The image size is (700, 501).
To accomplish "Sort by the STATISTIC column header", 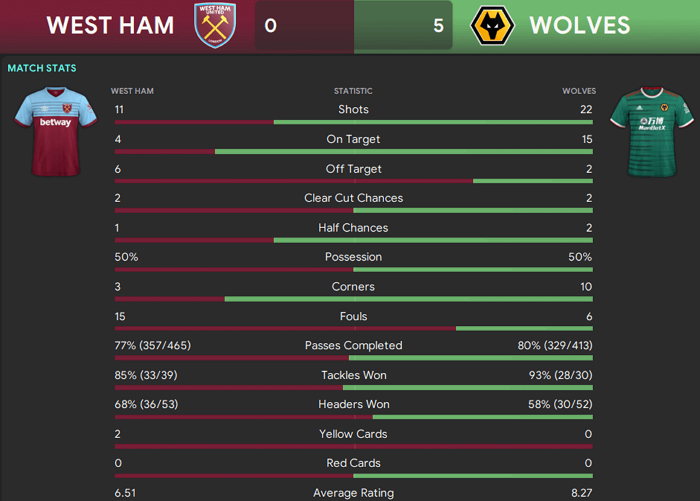I will [353, 91].
